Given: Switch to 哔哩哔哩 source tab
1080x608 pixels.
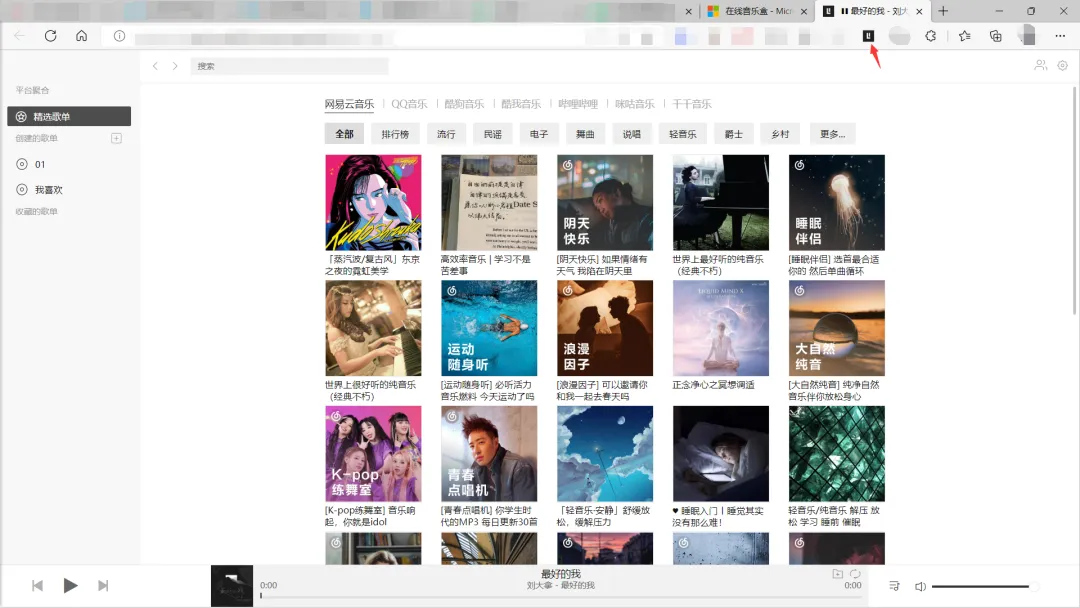Looking at the screenshot, I should (578, 104).
